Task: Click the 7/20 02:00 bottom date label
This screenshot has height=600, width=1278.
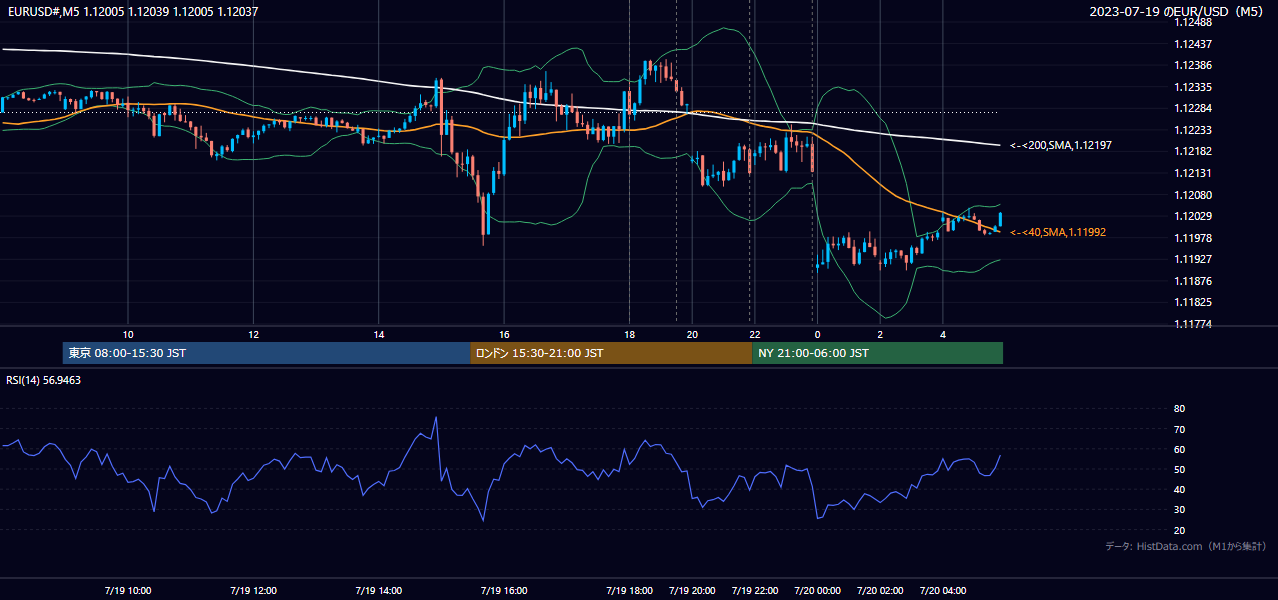Action: (x=880, y=591)
